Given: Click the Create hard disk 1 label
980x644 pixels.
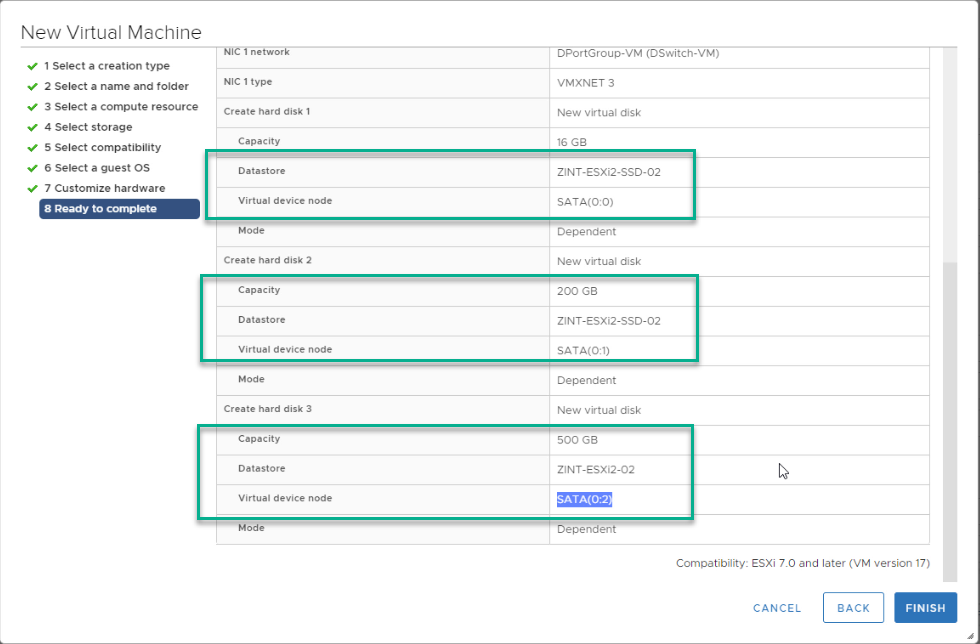Looking at the screenshot, I should (x=267, y=111).
